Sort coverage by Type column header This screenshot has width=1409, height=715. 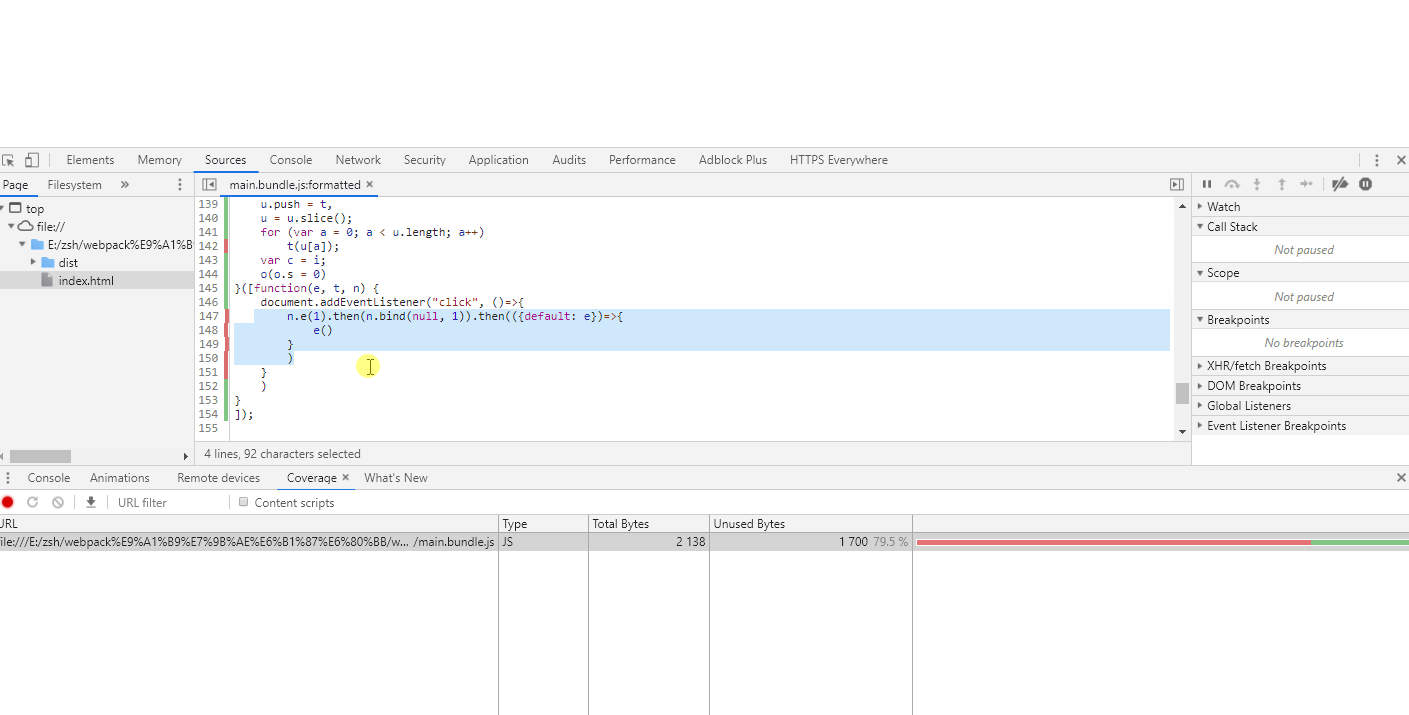(x=543, y=524)
